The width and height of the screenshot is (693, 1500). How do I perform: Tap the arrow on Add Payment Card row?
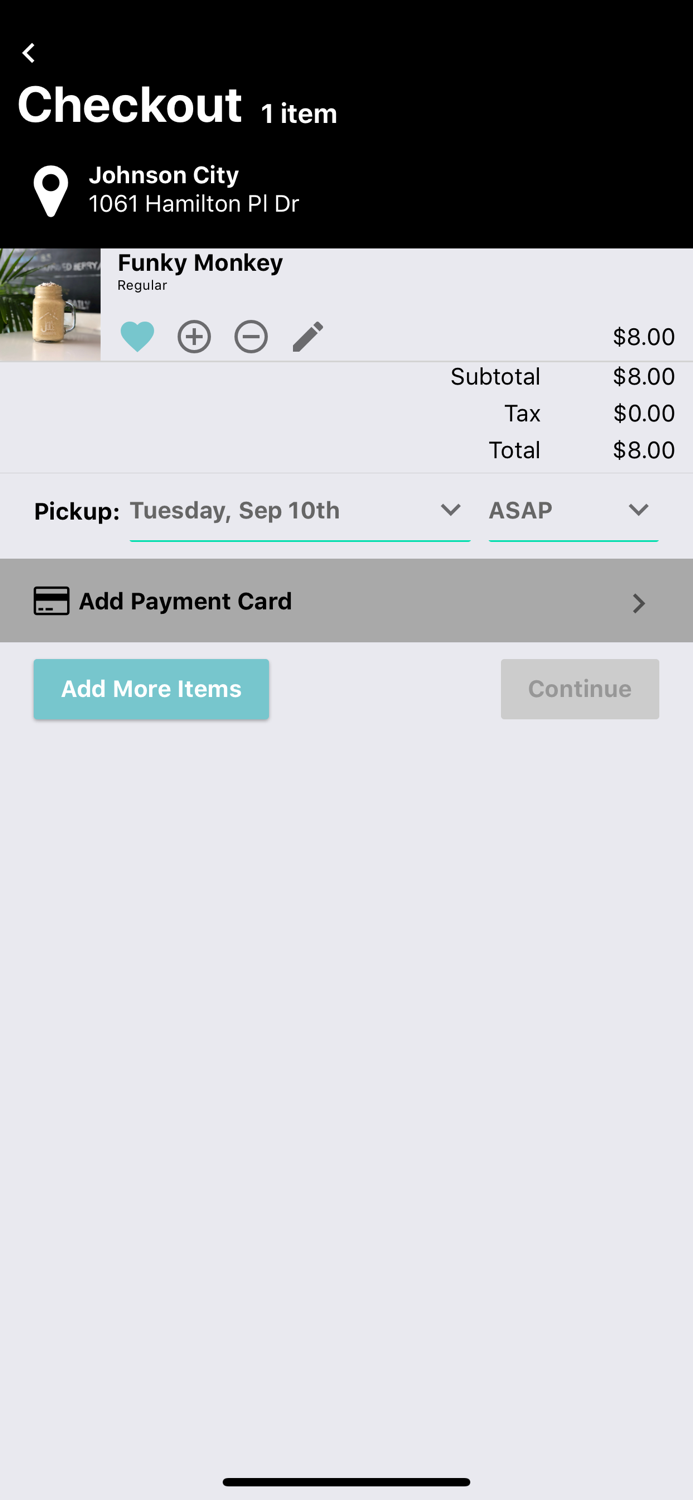click(x=639, y=603)
